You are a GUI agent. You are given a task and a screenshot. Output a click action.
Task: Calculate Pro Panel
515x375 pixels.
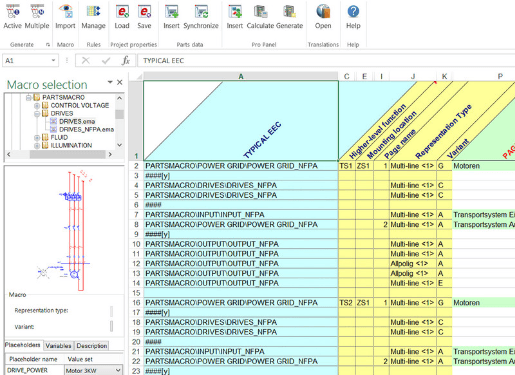coord(260,17)
